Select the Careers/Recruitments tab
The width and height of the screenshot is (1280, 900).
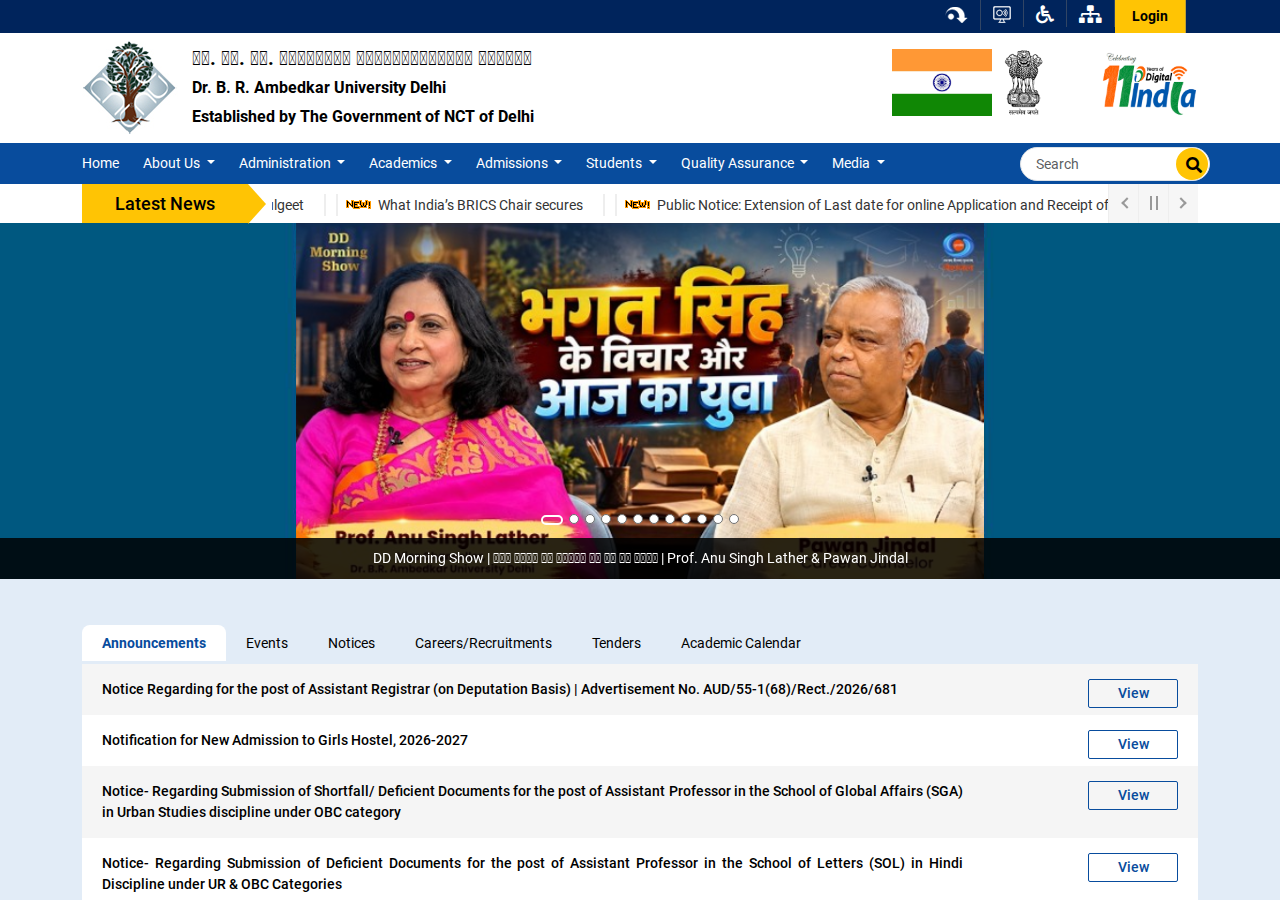point(483,643)
